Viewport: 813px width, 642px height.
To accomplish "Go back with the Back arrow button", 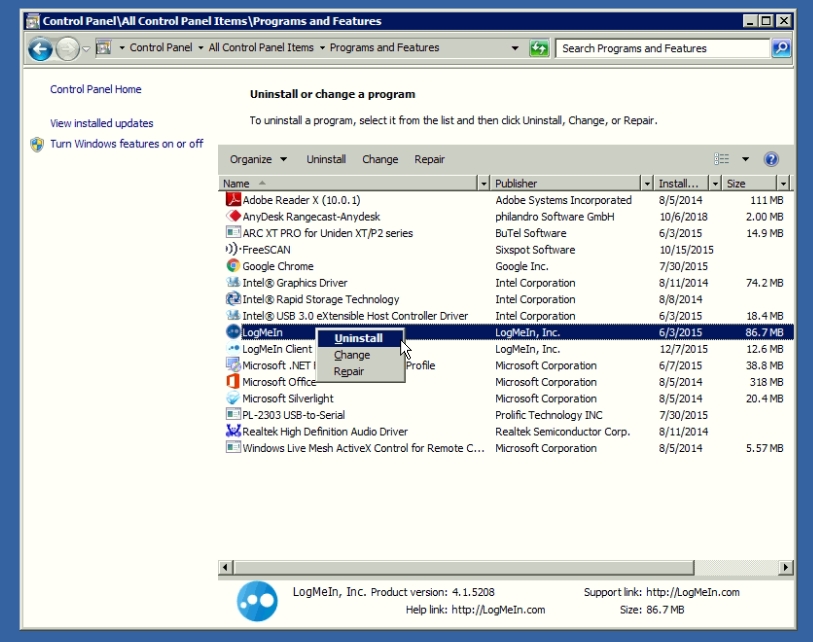I will [x=40, y=49].
